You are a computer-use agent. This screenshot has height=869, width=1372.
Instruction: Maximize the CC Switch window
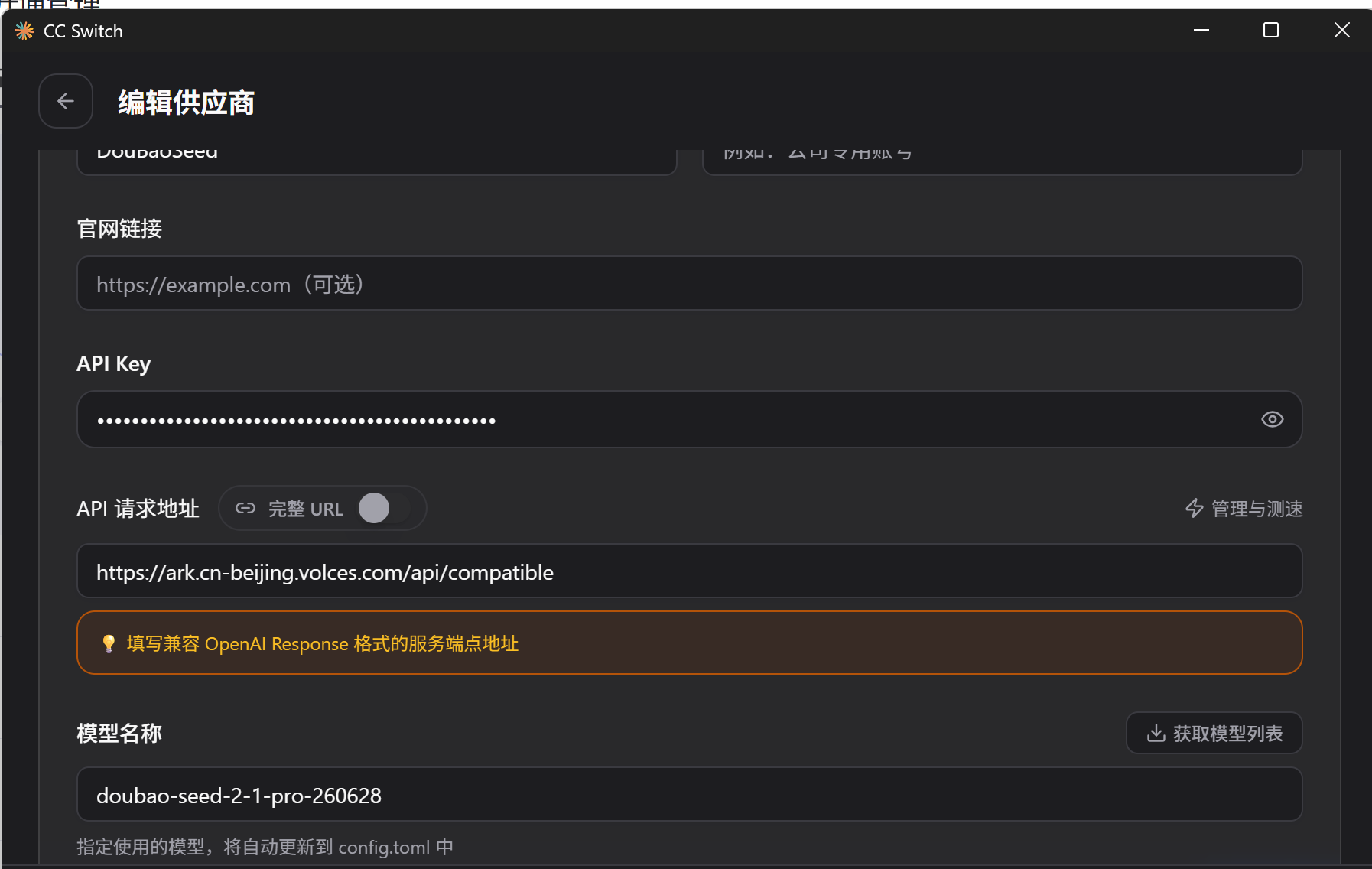click(1271, 30)
